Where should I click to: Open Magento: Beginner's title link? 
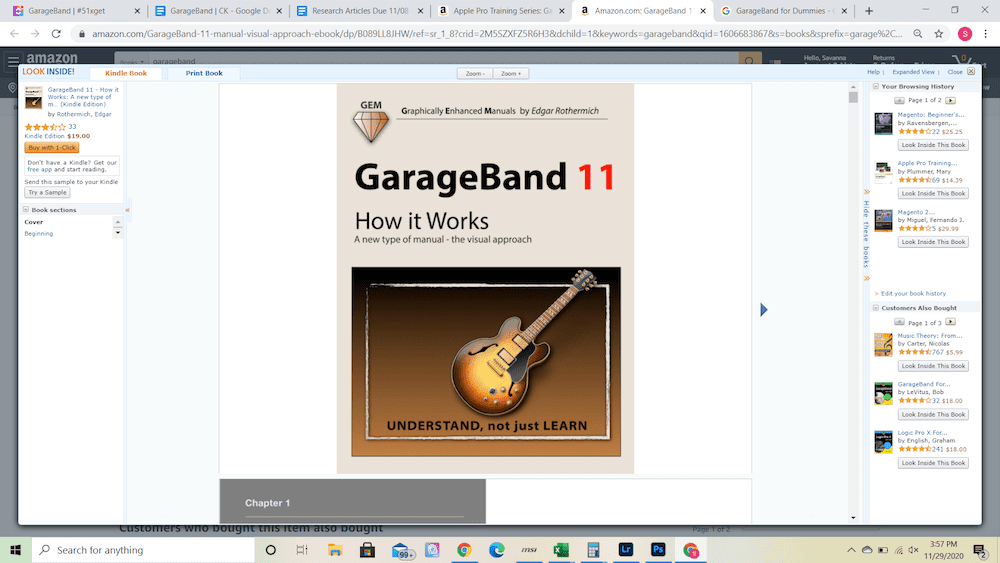click(931, 115)
